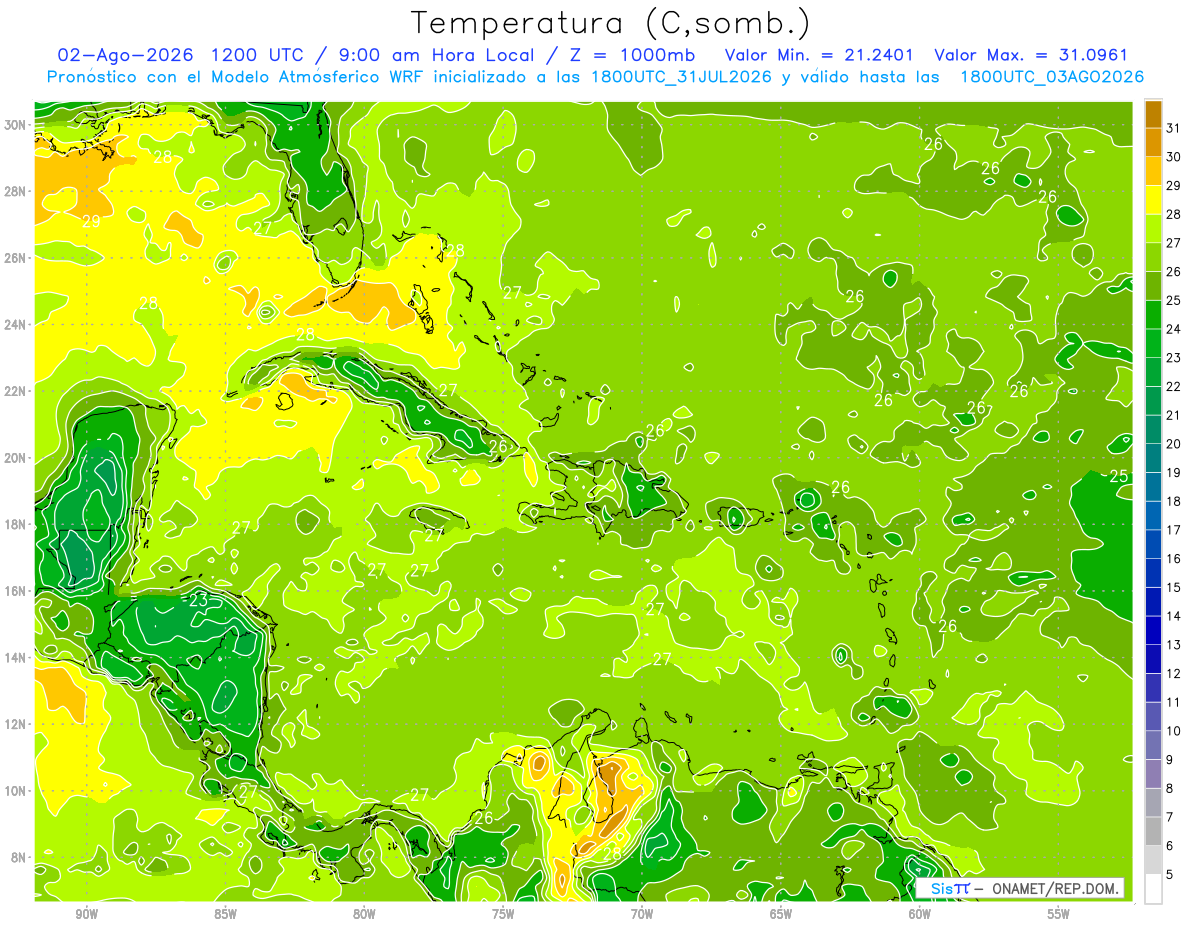Image resolution: width=1200 pixels, height=927 pixels.
Task: Click the yellow colorbar swatch between 28 and 29
Action: coord(1153,199)
